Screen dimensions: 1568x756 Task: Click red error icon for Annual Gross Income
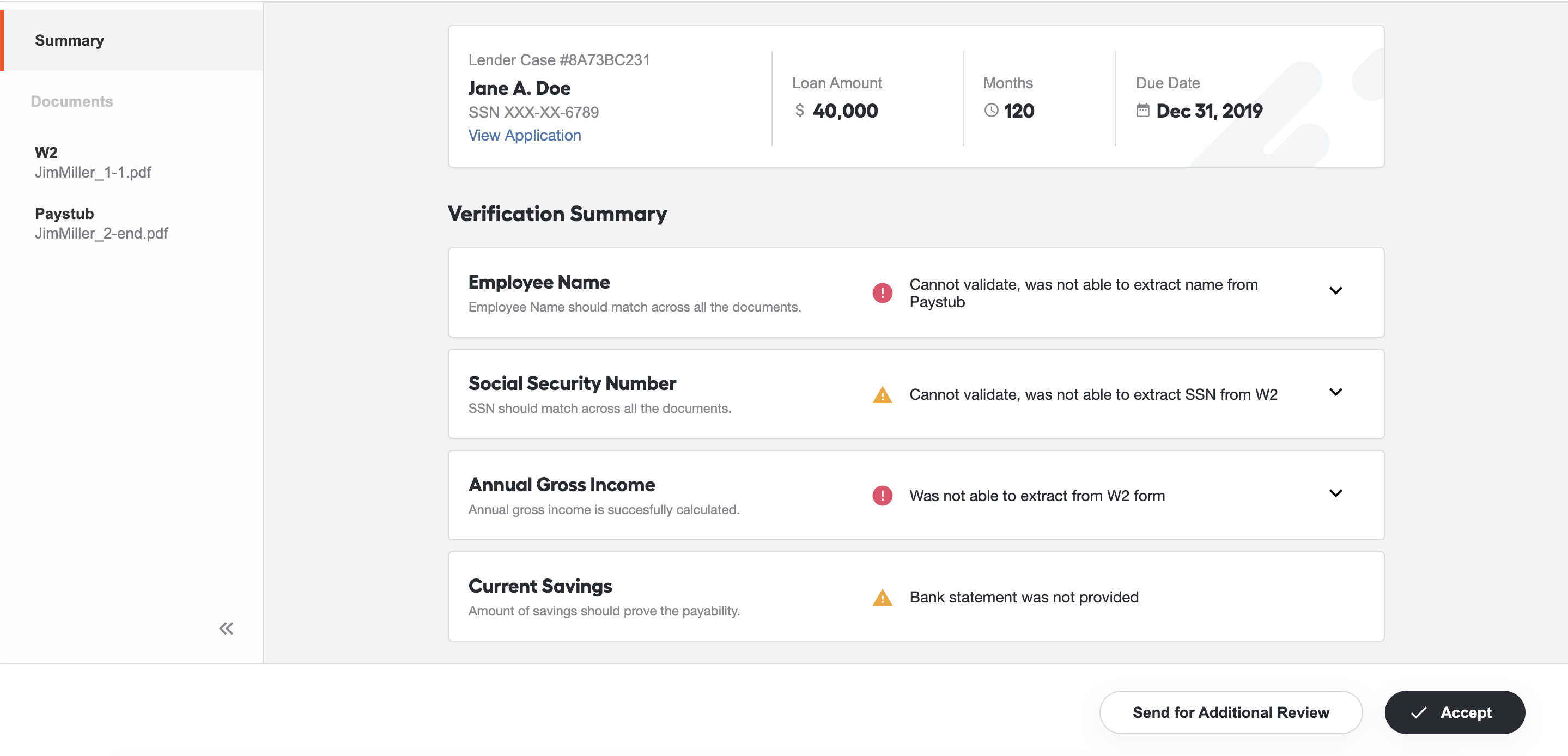[882, 496]
